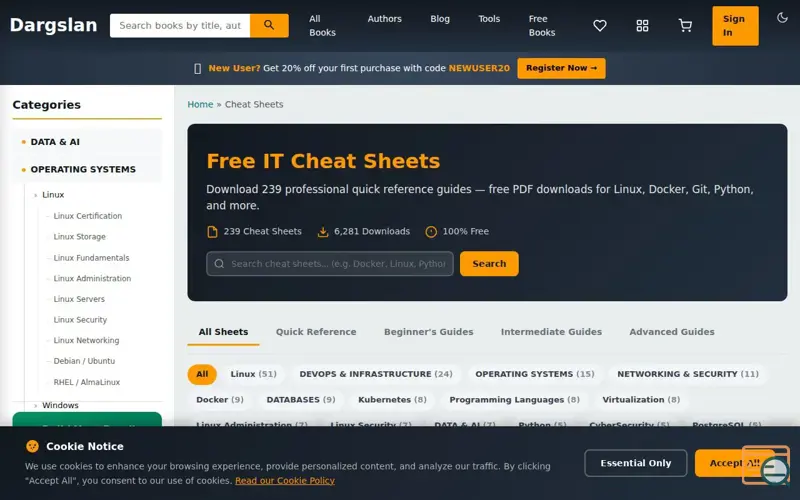This screenshot has width=800, height=500.
Task: Open Authors menu item
Action: pos(384,19)
